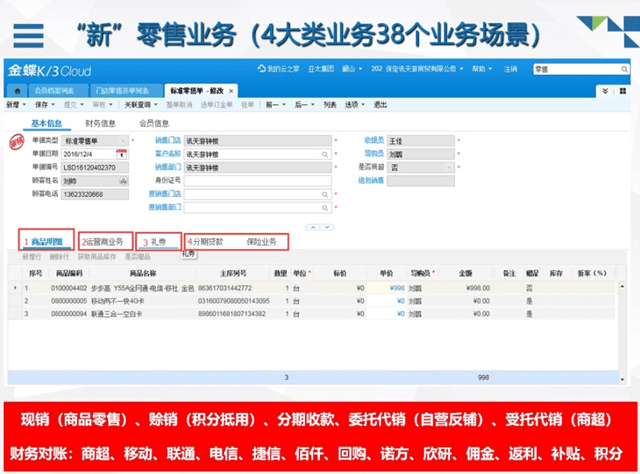This screenshot has height=474, width=640.
Task: Select the 会员信息 tab
Action: click(154, 123)
